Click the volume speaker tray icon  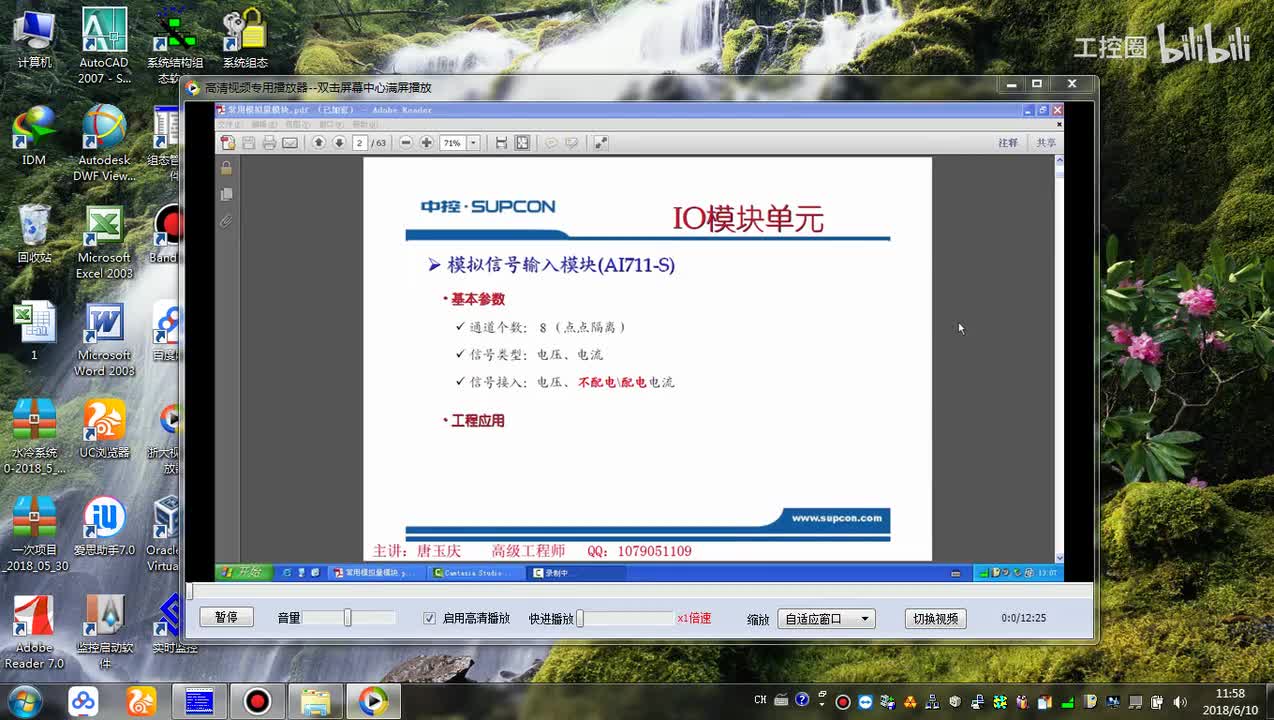tap(1180, 702)
